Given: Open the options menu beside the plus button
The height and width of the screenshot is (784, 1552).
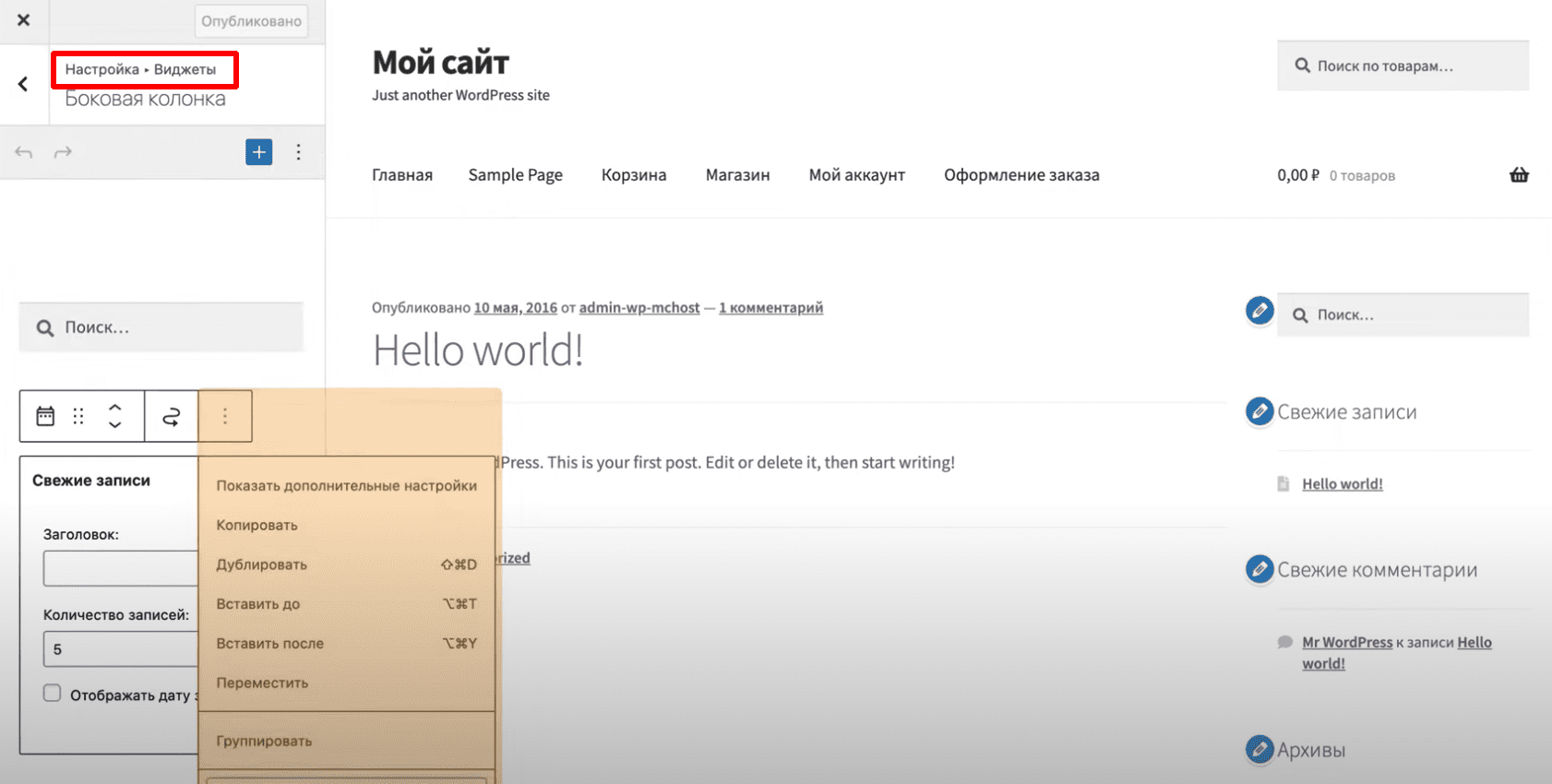Looking at the screenshot, I should (298, 152).
